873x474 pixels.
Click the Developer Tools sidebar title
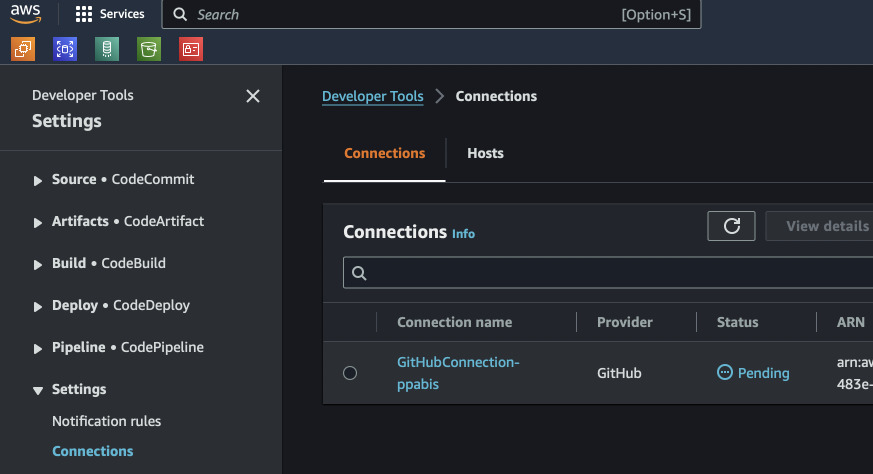pyautogui.click(x=82, y=95)
